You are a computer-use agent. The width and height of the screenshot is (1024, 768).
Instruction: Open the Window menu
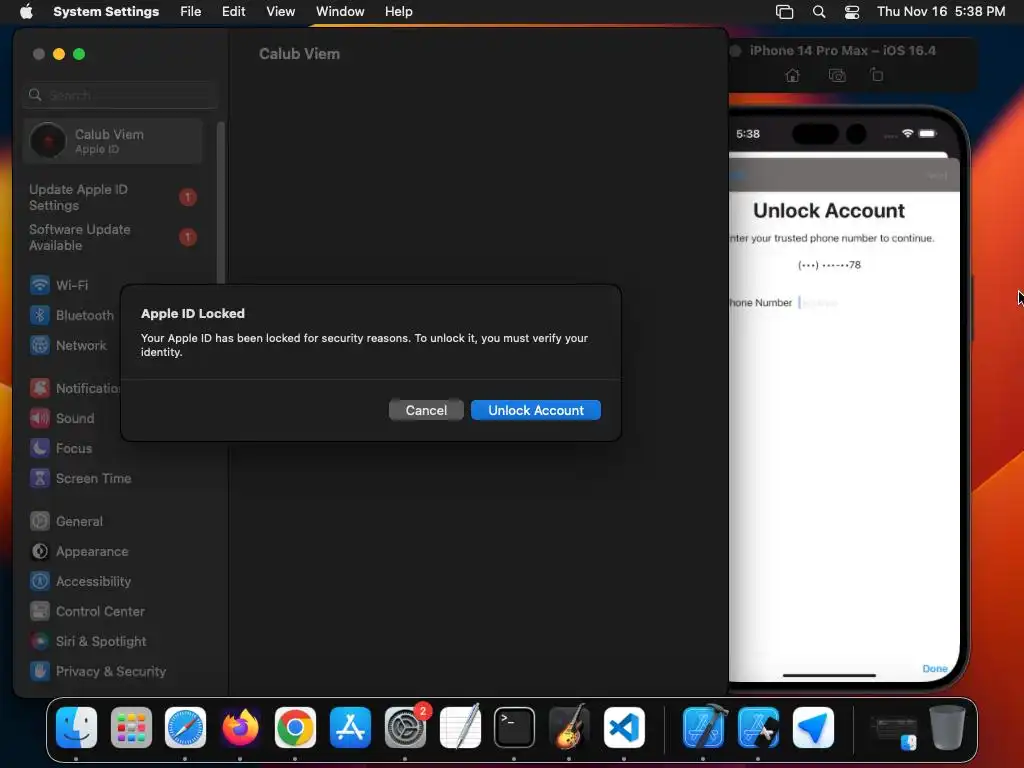coord(340,12)
